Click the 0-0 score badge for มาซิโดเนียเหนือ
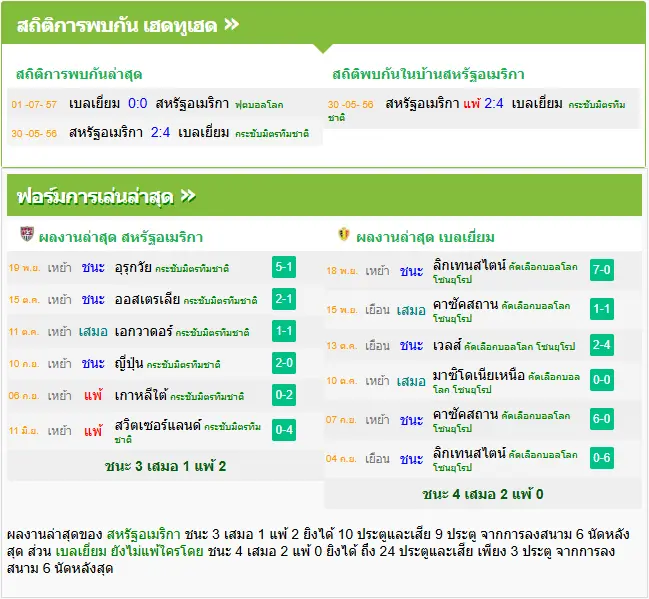 tap(602, 380)
